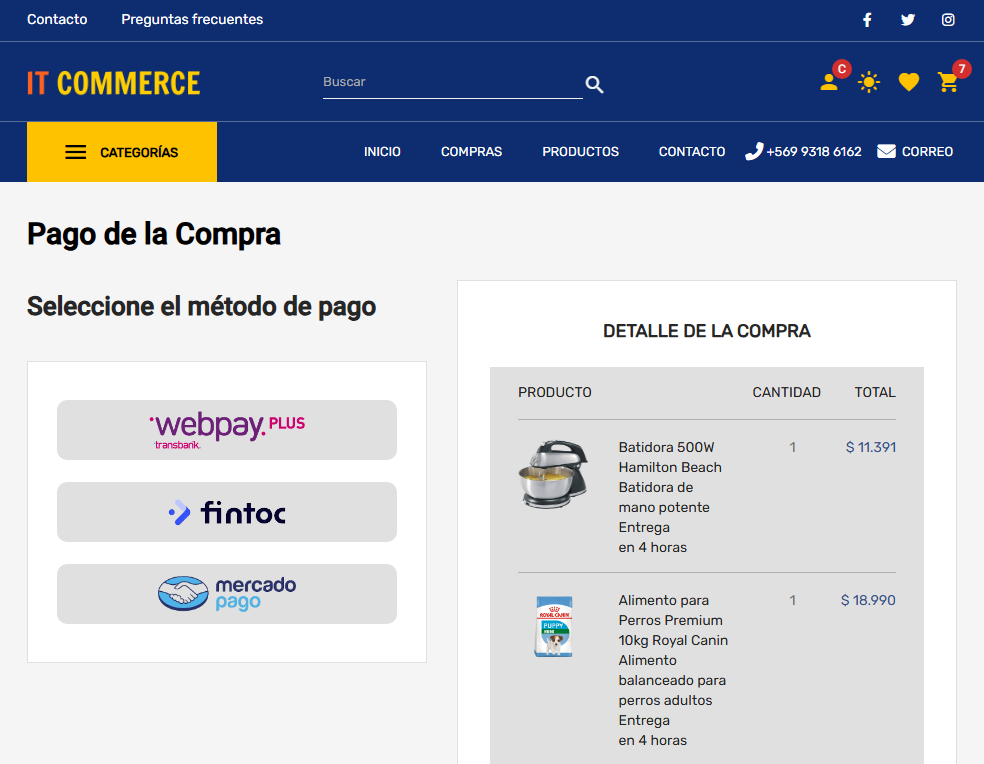Choose Fintoc as payment method
The width and height of the screenshot is (984, 764).
[227, 512]
